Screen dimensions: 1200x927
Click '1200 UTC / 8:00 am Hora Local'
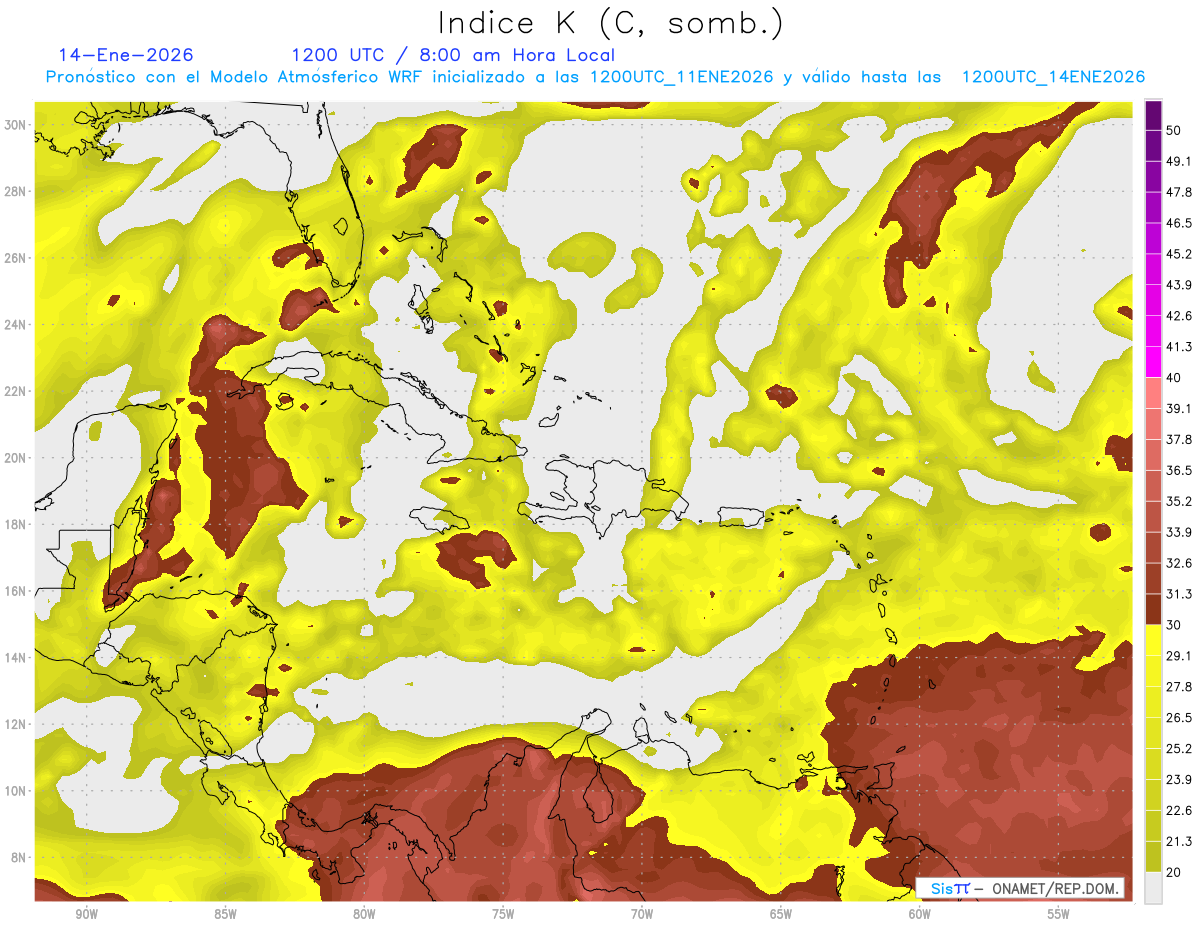[x=453, y=55]
